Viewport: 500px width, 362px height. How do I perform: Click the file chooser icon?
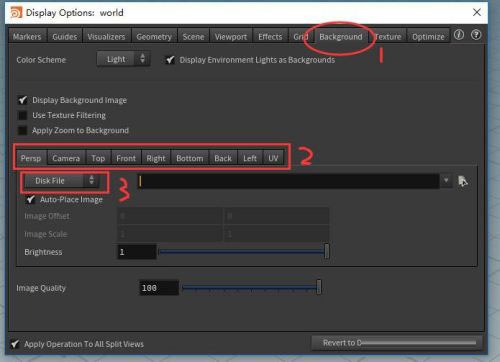463,181
